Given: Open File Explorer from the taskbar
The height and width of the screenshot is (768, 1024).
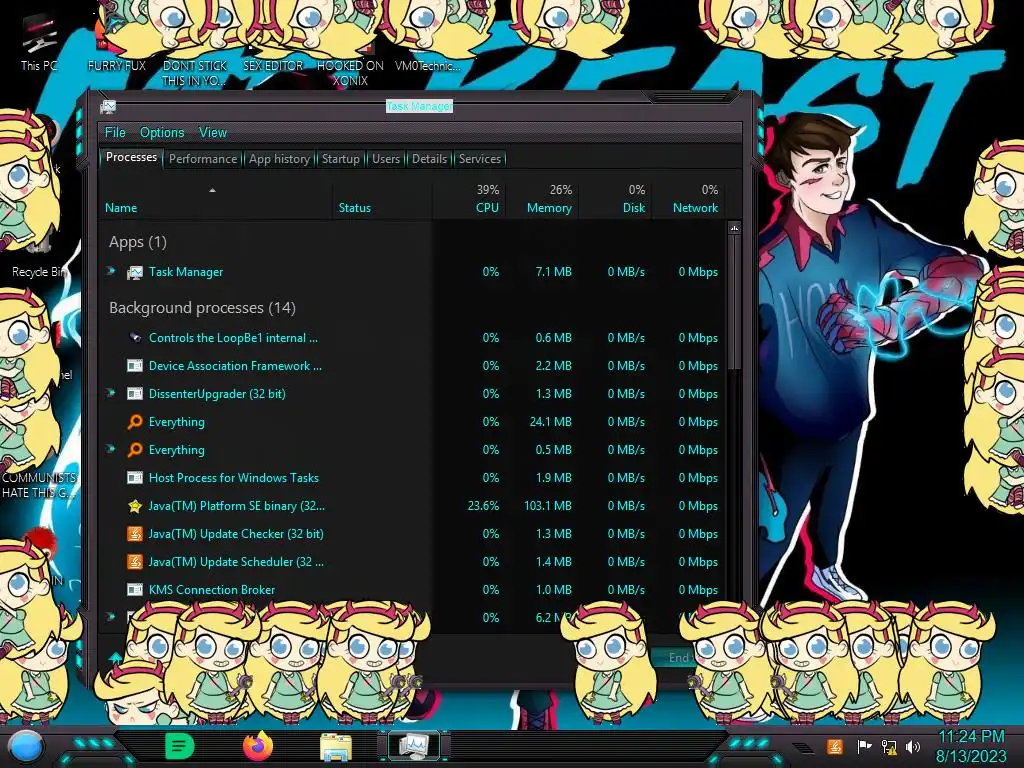Looking at the screenshot, I should click(x=336, y=747).
